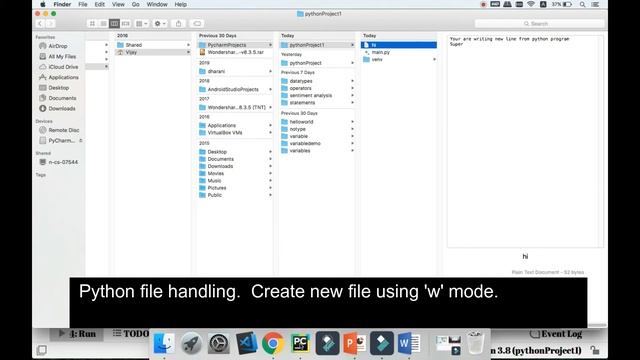Click the Edit Tags toolbar button
Viewport: 640px width, 360px height.
point(197,24)
